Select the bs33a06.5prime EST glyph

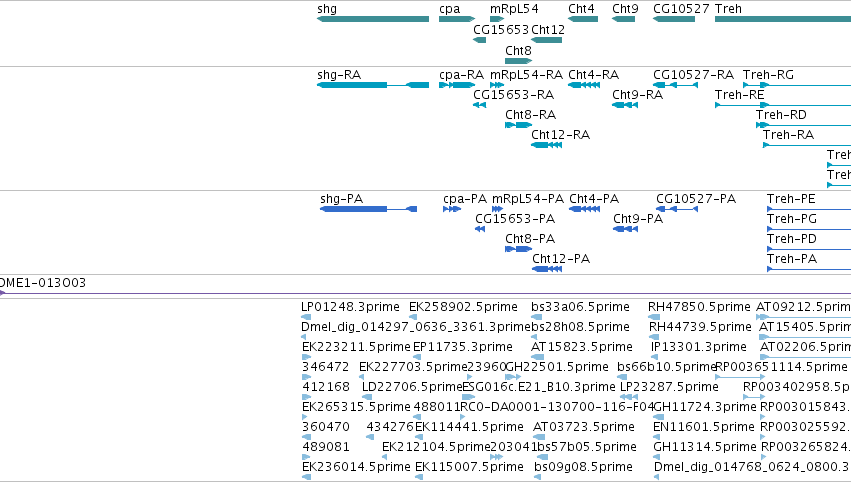pos(537,317)
